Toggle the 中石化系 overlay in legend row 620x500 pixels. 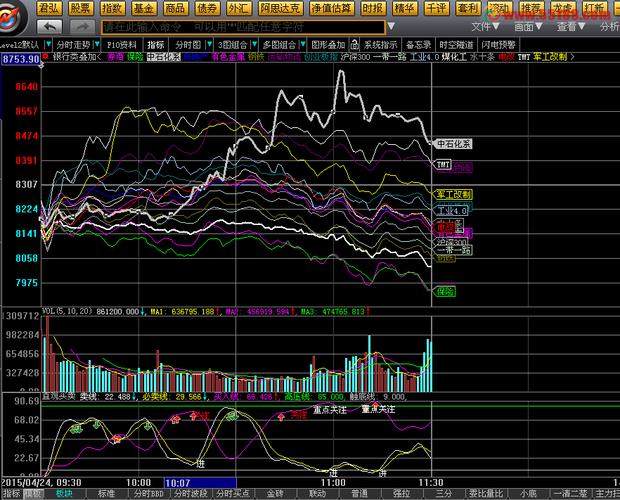(163, 58)
